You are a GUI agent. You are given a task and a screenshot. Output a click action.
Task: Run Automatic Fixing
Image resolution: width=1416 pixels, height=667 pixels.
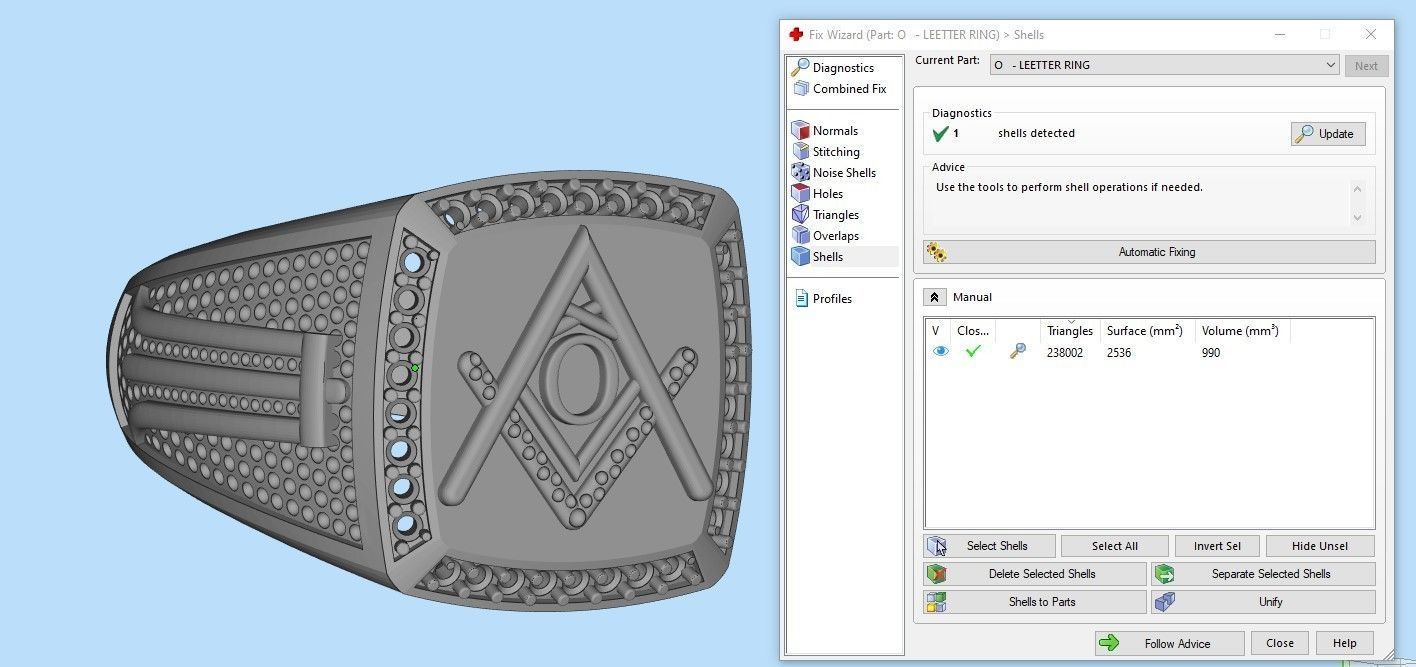click(1149, 252)
